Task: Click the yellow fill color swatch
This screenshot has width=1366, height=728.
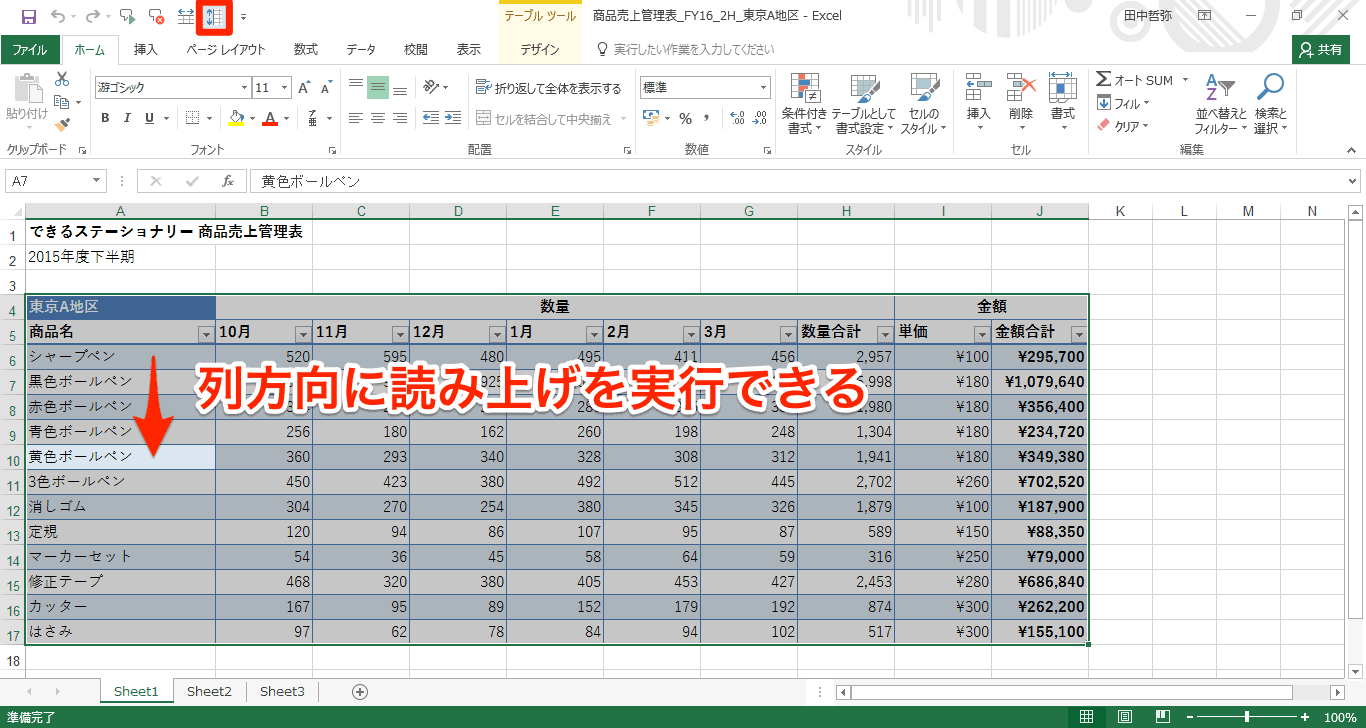Action: (236, 118)
